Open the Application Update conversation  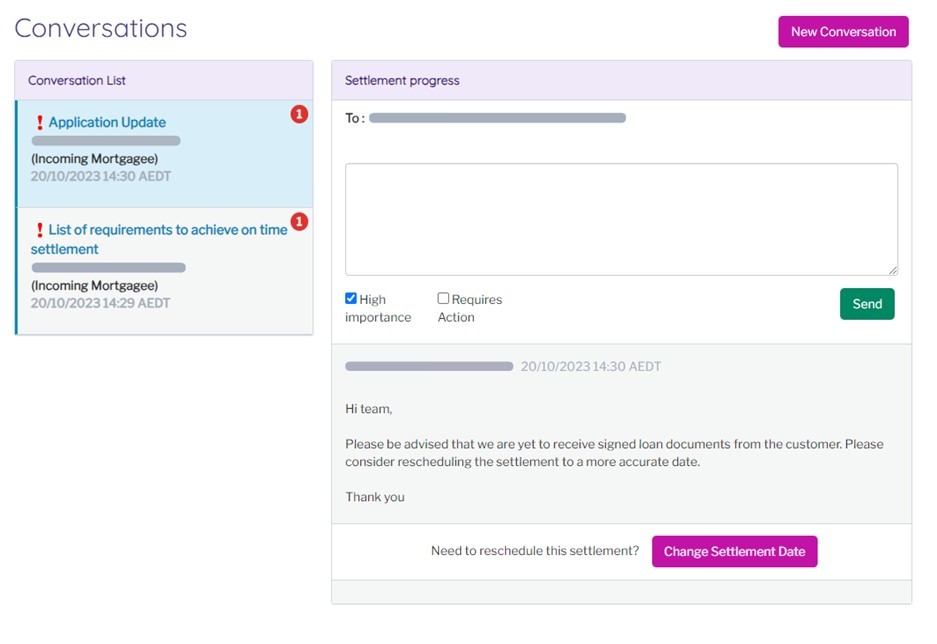tap(107, 123)
